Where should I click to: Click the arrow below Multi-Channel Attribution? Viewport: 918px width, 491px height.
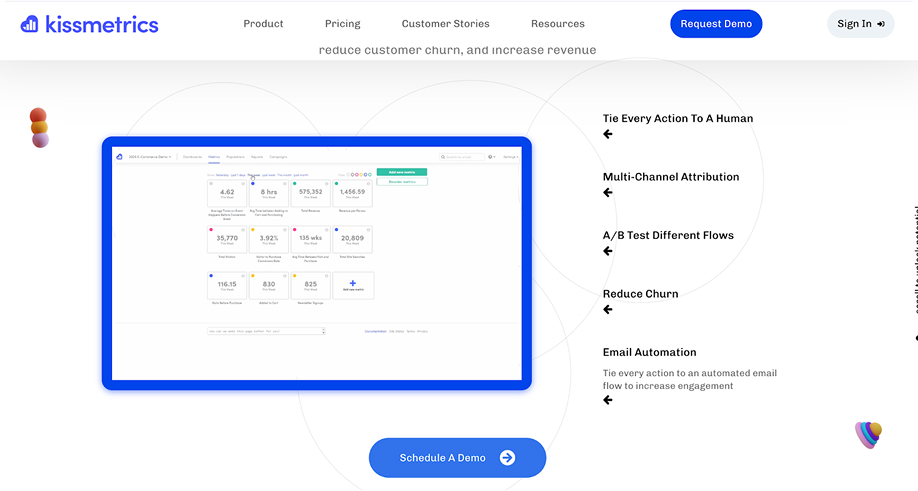tap(607, 193)
